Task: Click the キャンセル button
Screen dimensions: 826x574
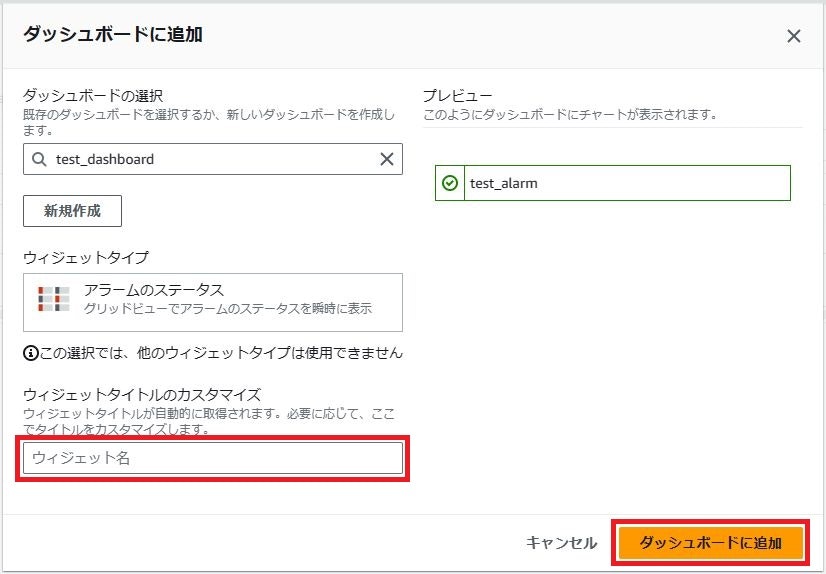Action: [x=562, y=543]
